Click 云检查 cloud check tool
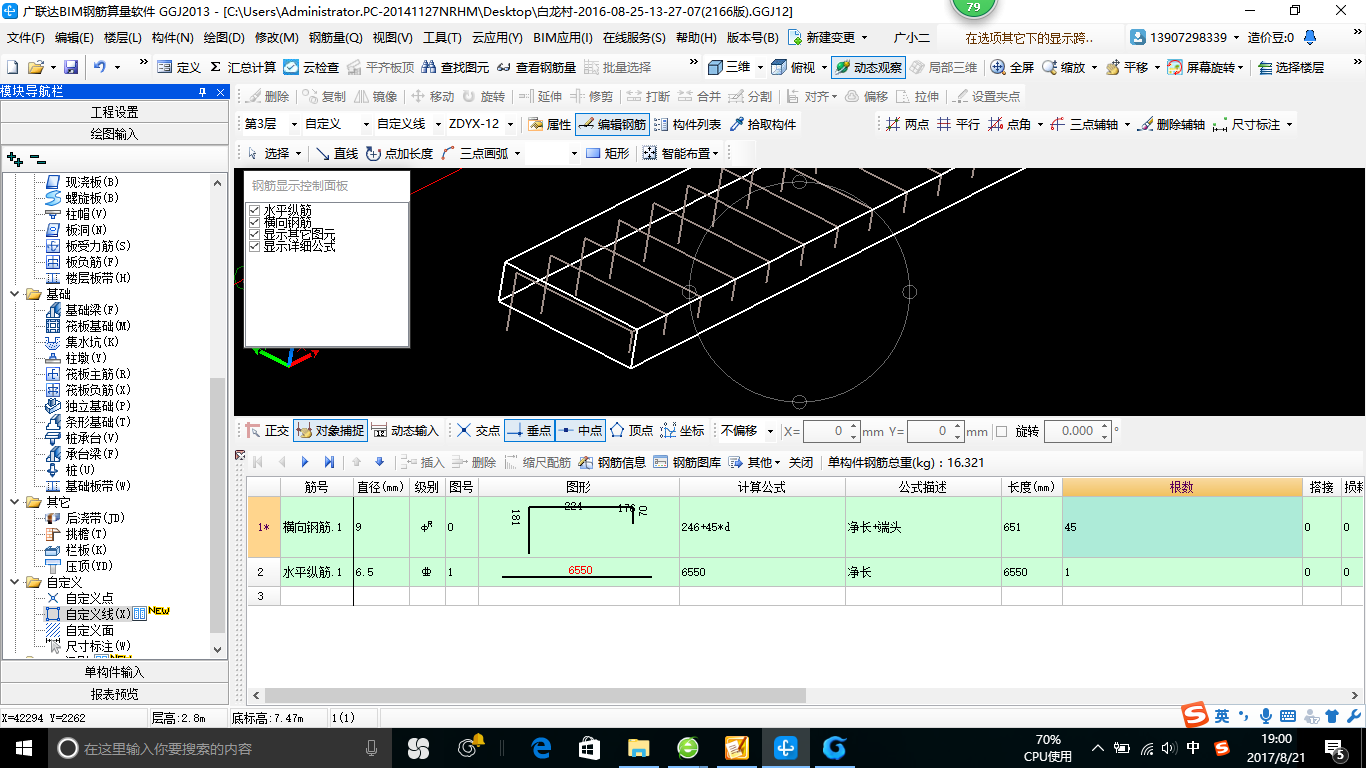Image resolution: width=1366 pixels, height=768 pixels. [x=311, y=68]
